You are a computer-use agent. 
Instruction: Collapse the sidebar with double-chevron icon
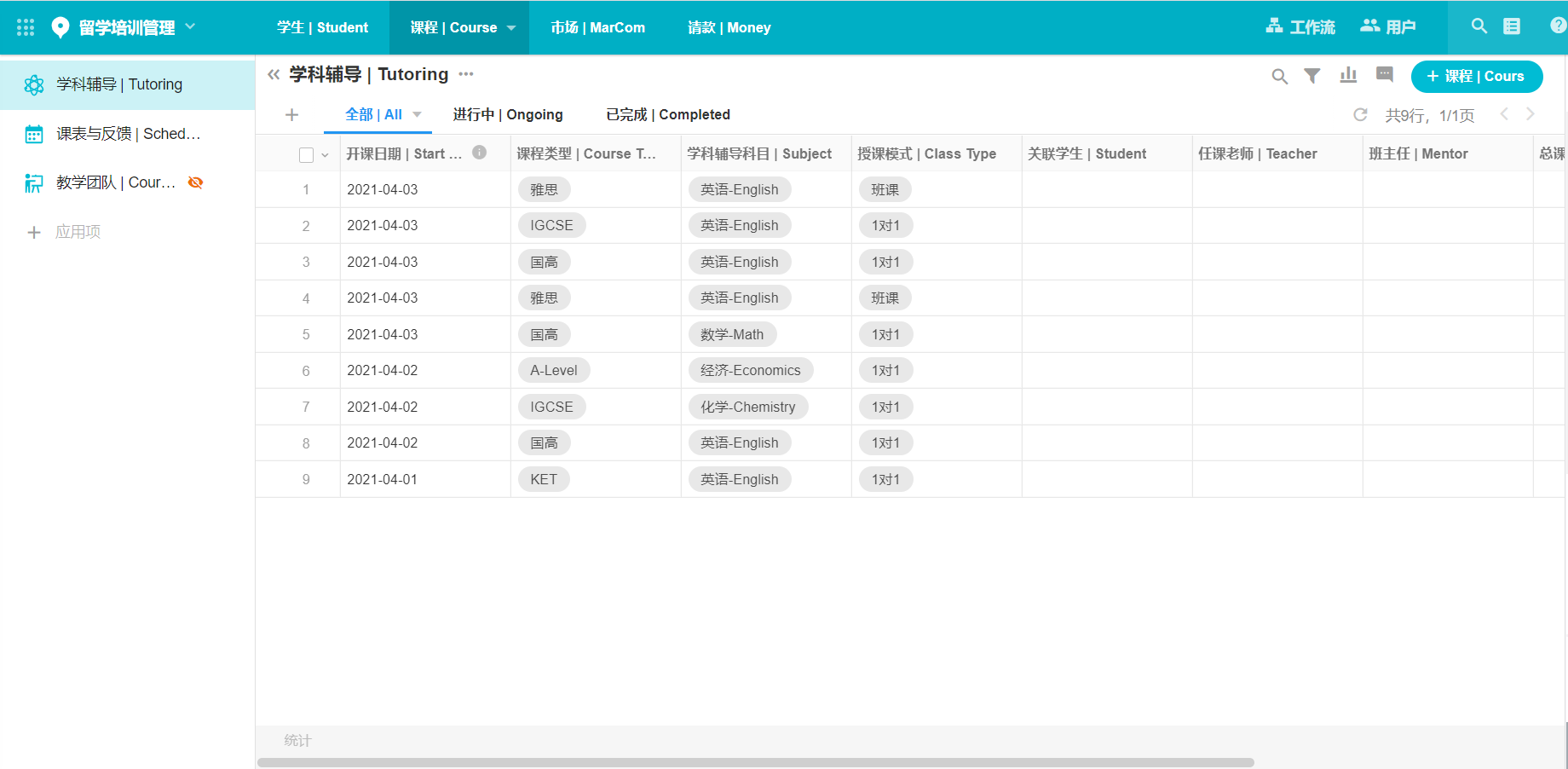pyautogui.click(x=274, y=75)
